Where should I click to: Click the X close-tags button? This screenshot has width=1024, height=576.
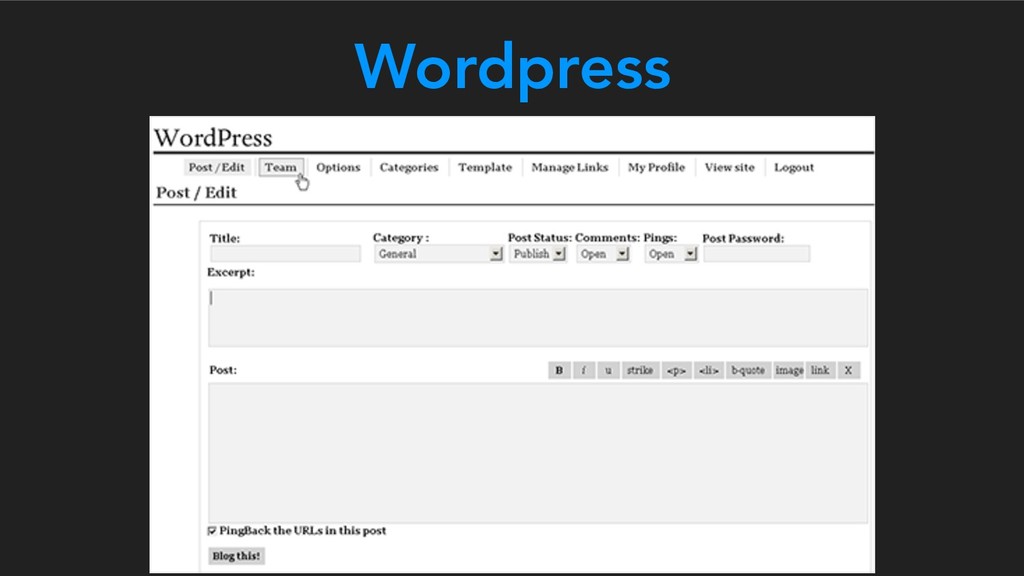pyautogui.click(x=848, y=370)
